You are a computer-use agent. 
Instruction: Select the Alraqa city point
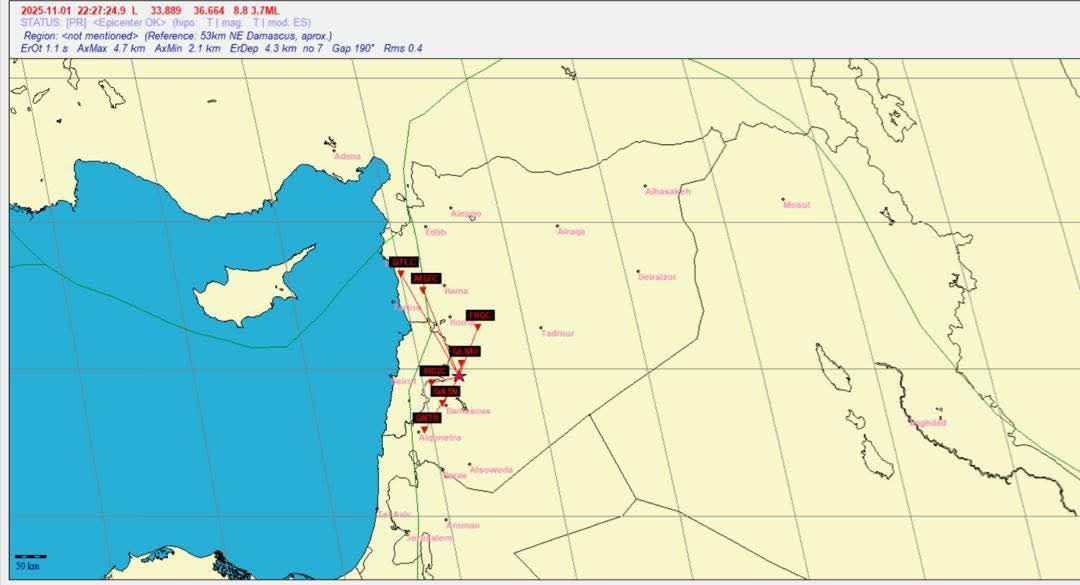tap(557, 226)
